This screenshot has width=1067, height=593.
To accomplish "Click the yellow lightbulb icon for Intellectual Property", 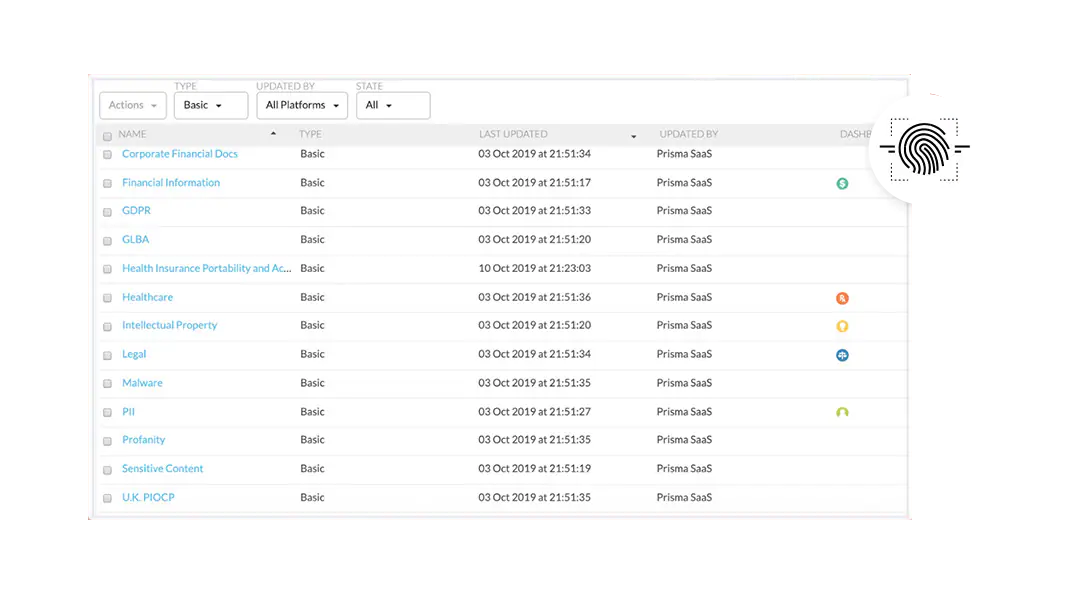I will coord(842,326).
